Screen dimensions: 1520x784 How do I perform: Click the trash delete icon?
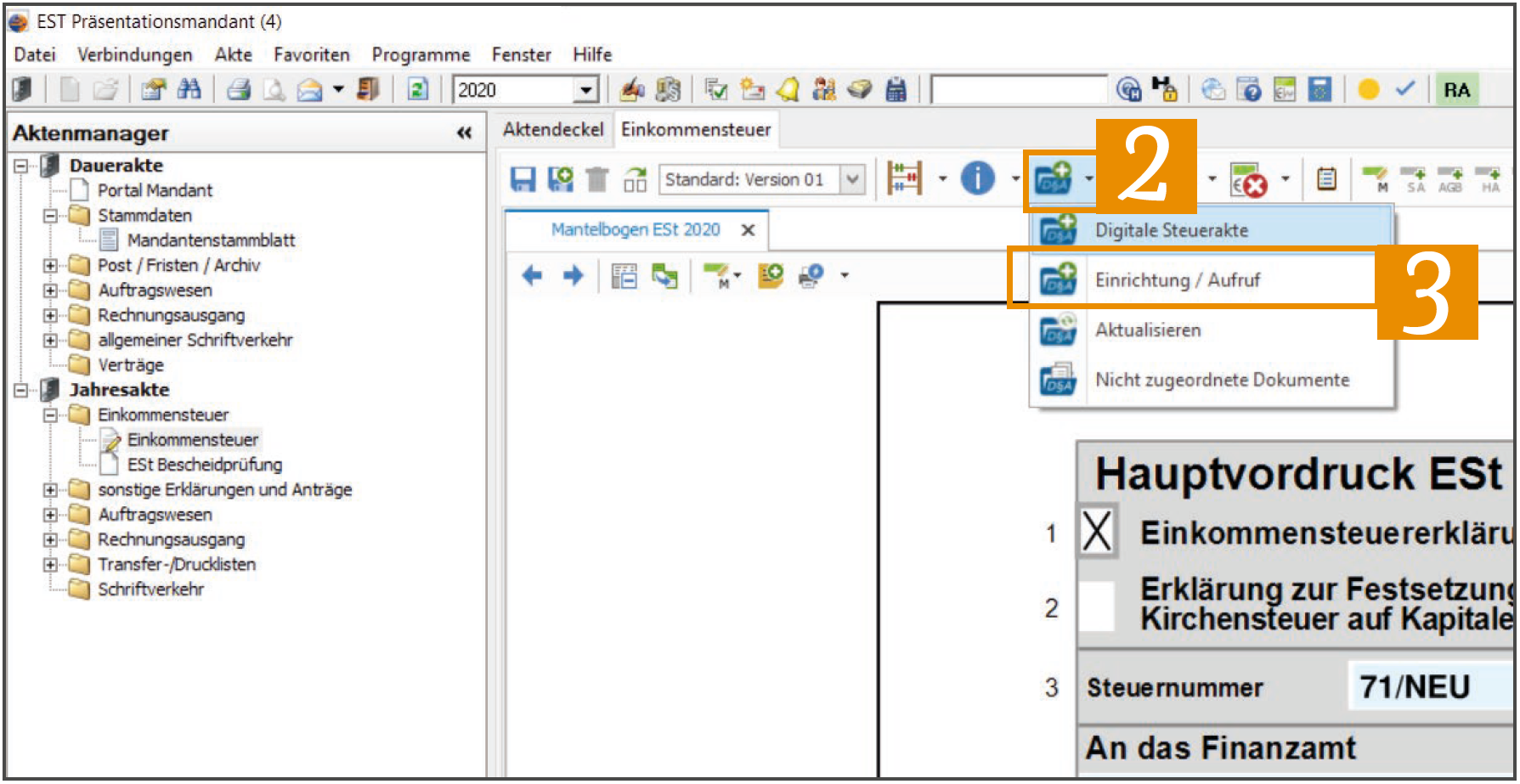(597, 179)
